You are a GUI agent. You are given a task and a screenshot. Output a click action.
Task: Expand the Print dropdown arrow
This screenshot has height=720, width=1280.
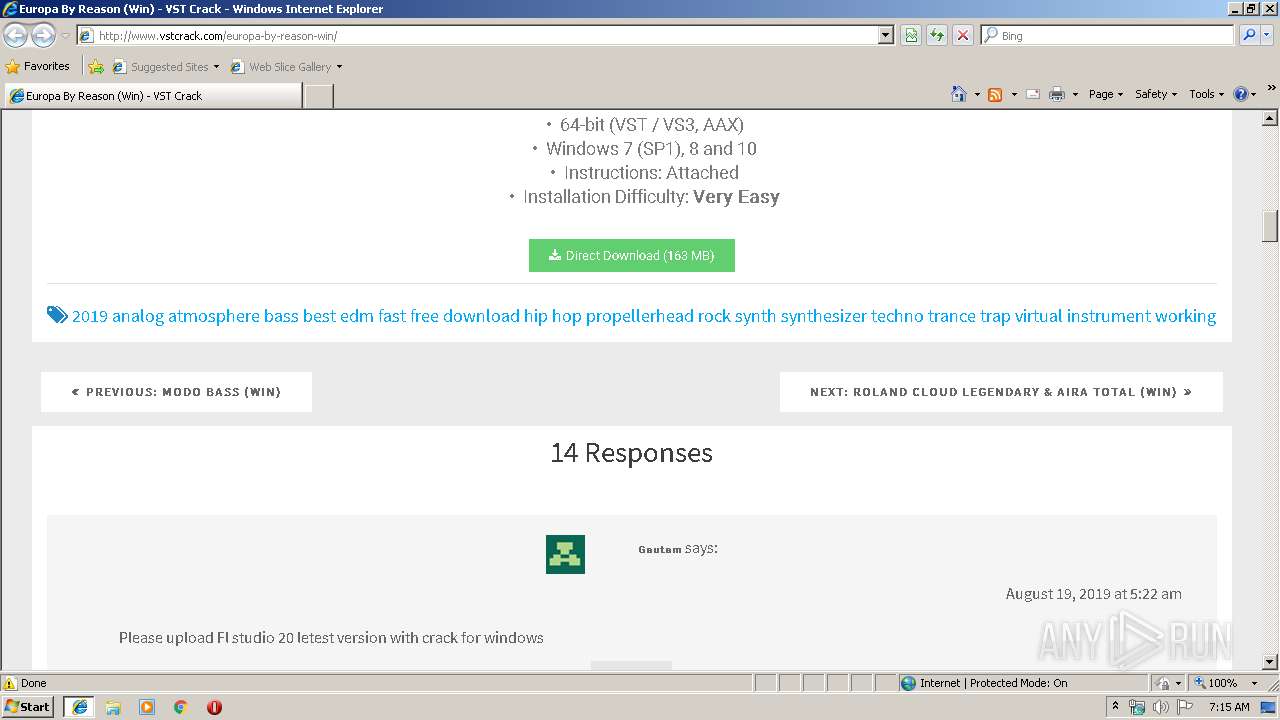pos(1076,94)
